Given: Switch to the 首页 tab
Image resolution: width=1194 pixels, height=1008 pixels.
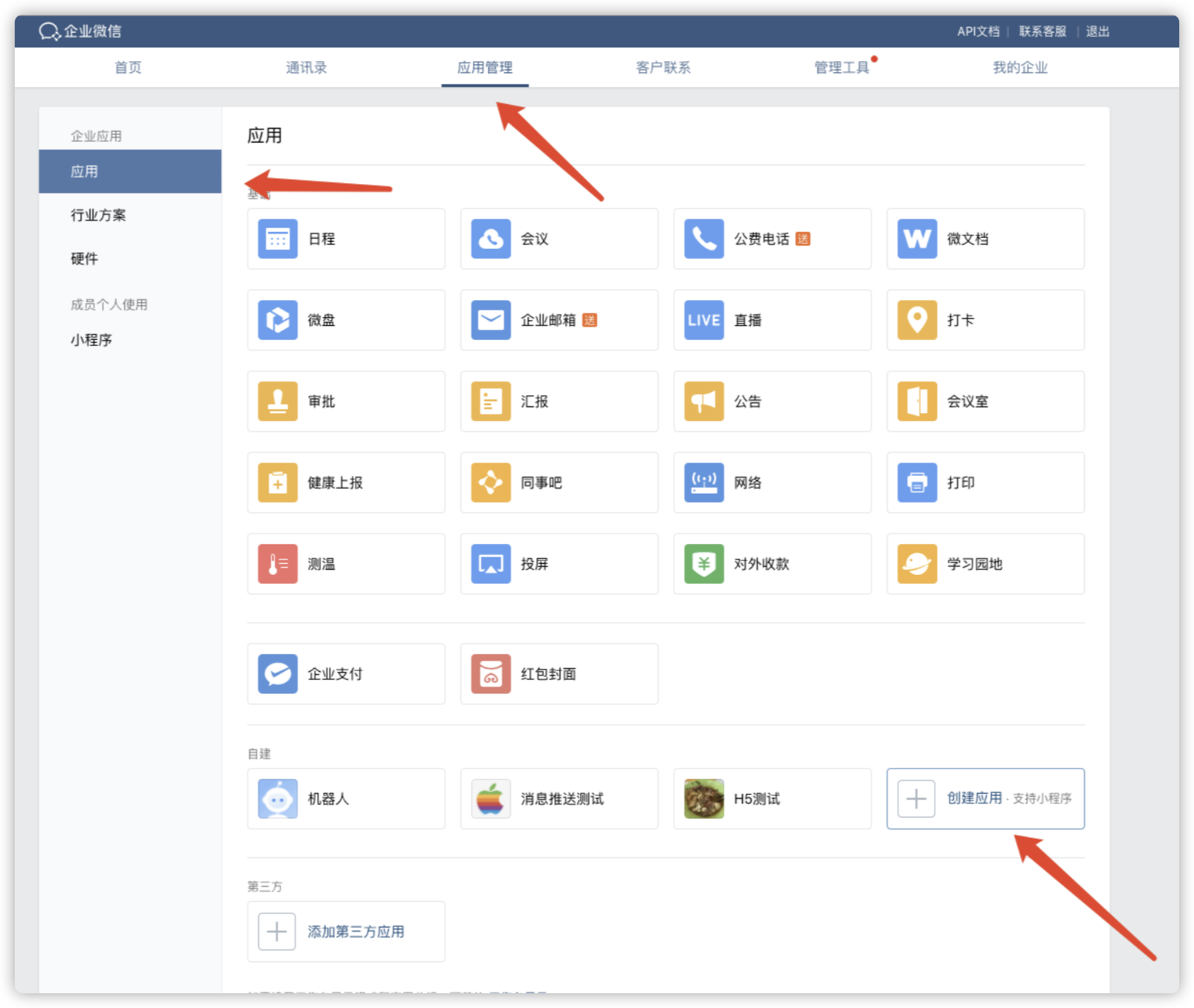Looking at the screenshot, I should (128, 67).
